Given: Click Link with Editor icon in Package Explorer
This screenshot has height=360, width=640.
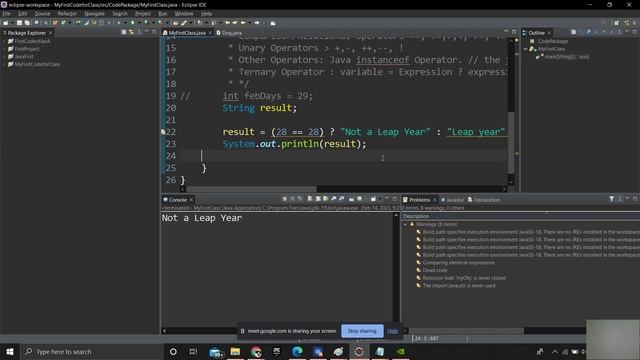Looking at the screenshot, I should (131, 32).
